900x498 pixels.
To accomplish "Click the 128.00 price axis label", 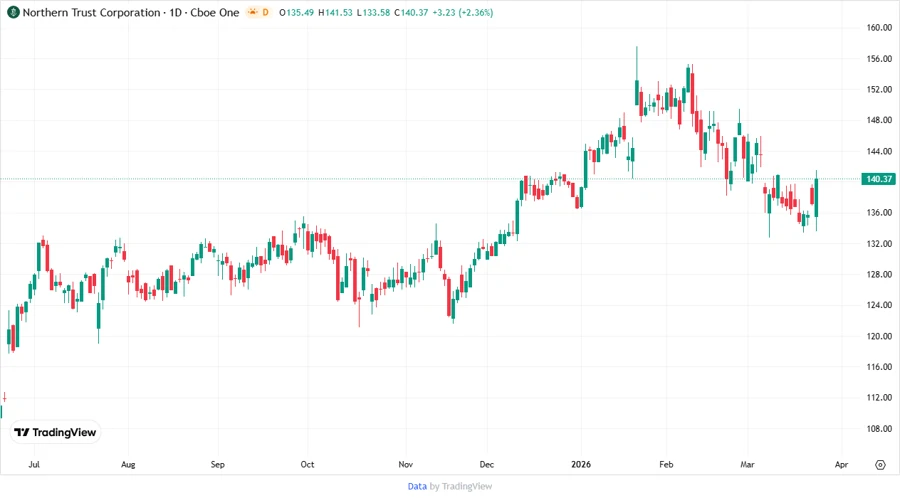I will (879, 274).
